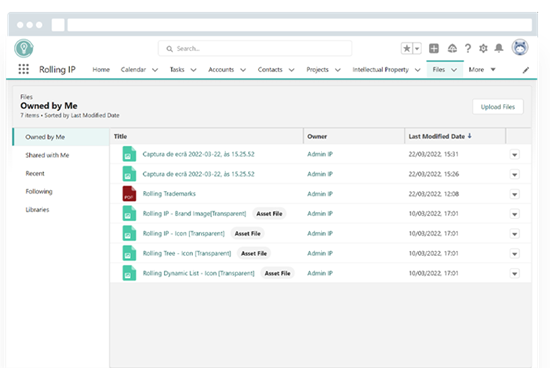The image size is (550, 368).
Task: Expand the Projects tab chevron
Action: coord(338,70)
